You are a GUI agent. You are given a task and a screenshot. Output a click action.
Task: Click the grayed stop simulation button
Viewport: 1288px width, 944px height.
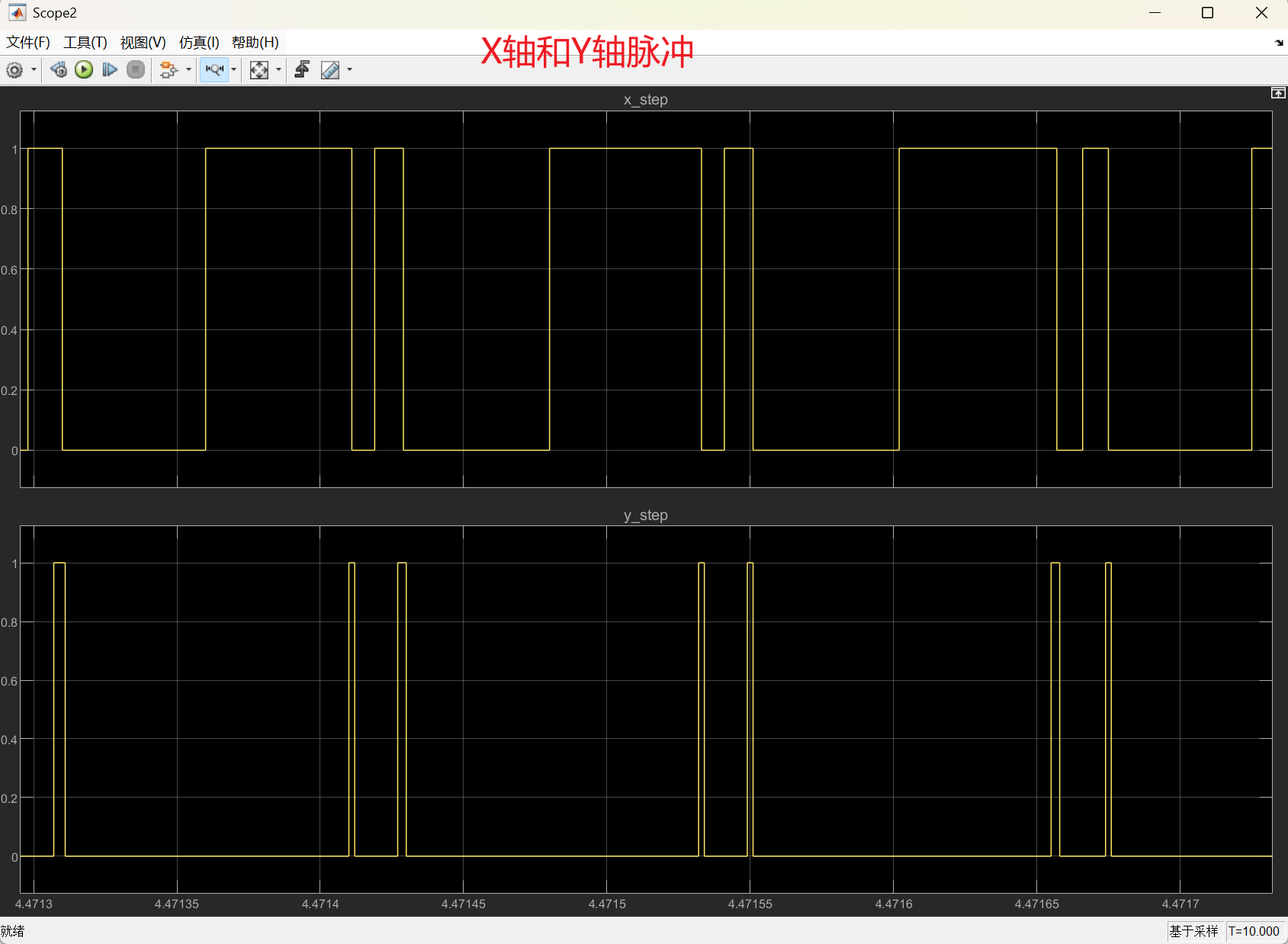(x=136, y=70)
